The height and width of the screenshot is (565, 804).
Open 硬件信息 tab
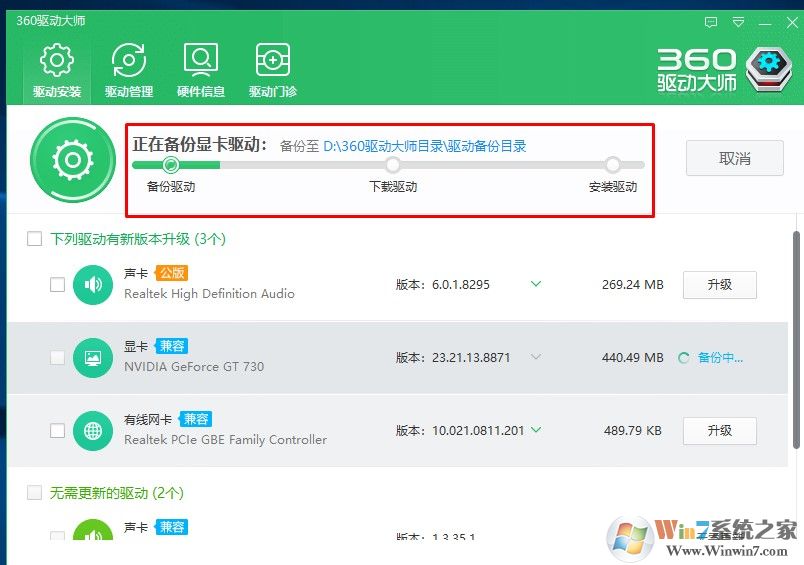(200, 71)
